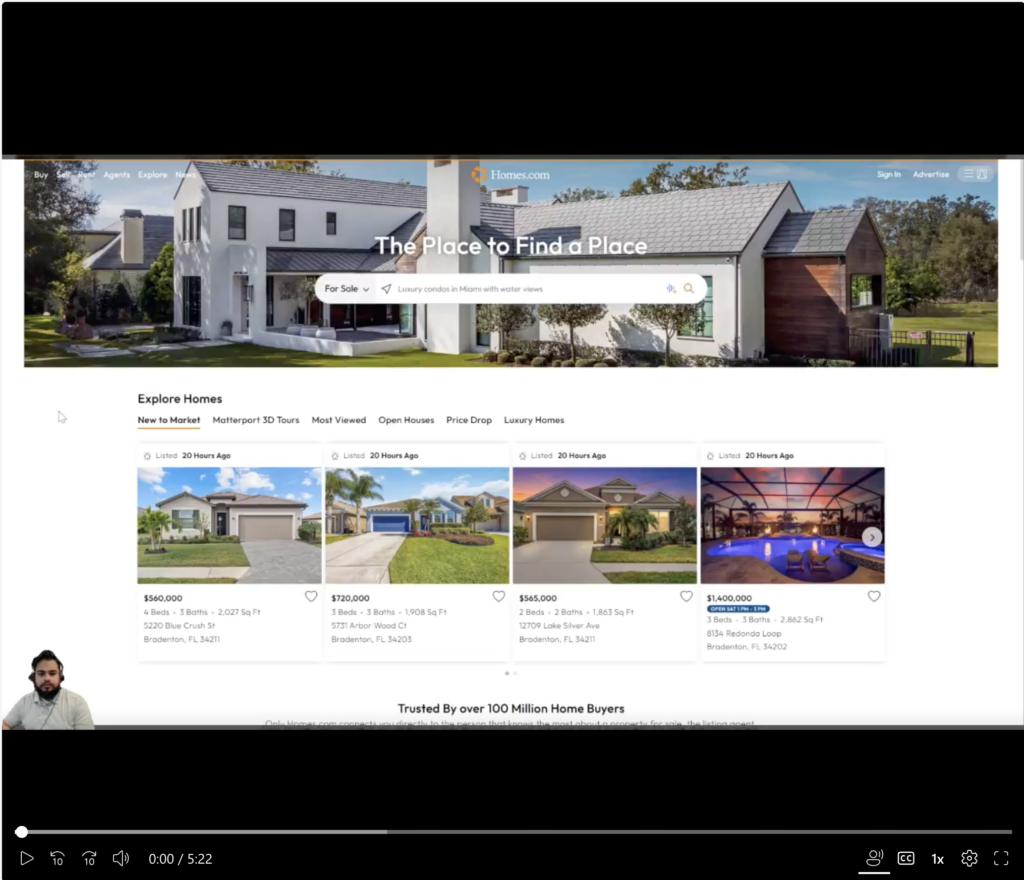Open the For Sale dropdown

coord(345,288)
